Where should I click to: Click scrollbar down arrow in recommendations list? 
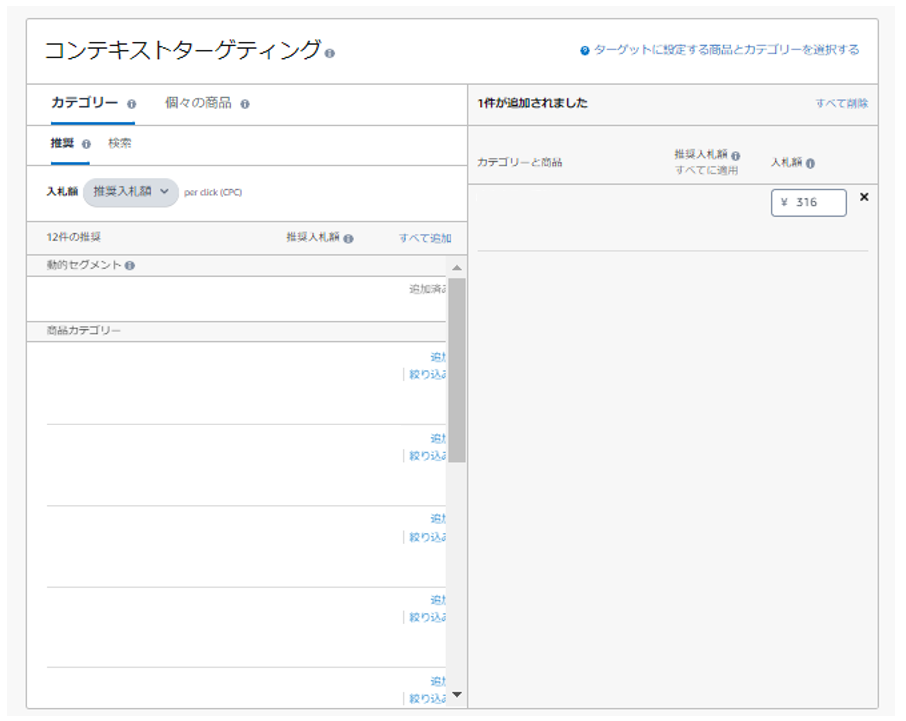pyautogui.click(x=457, y=694)
